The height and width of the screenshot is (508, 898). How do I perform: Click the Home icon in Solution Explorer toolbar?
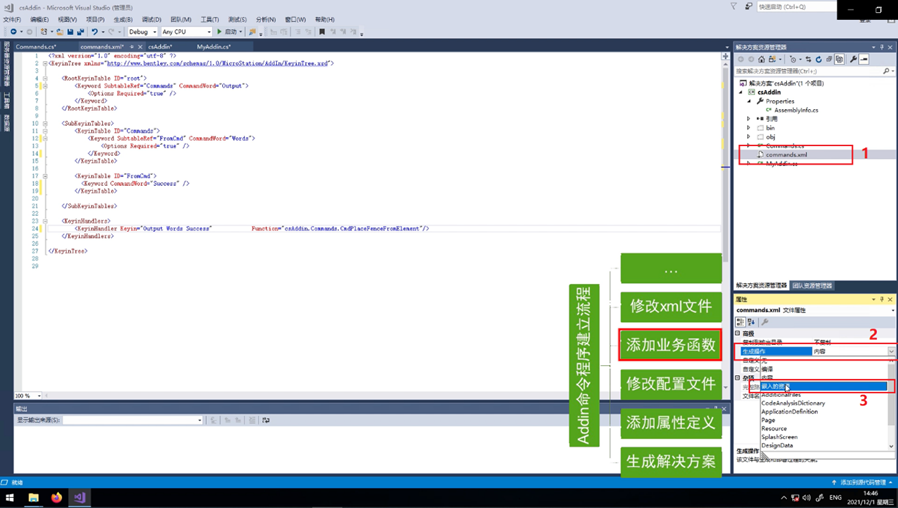point(761,59)
